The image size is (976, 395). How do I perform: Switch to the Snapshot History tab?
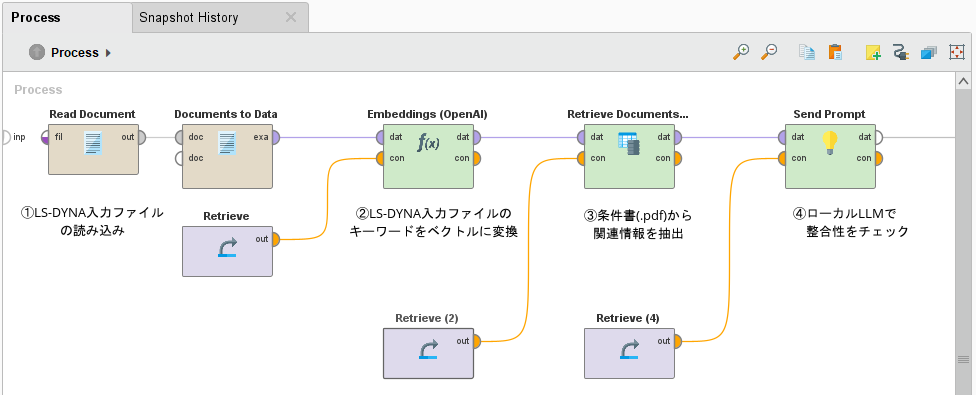(189, 17)
